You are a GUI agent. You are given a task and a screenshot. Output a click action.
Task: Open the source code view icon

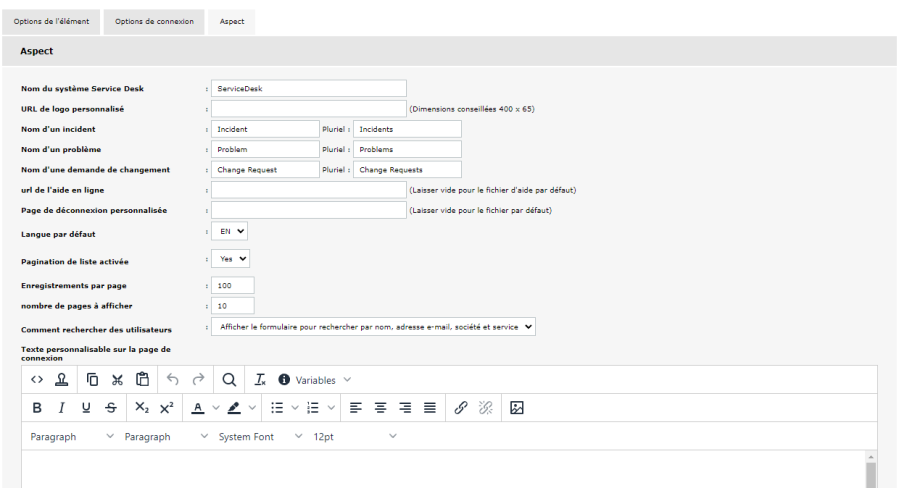[x=37, y=380]
